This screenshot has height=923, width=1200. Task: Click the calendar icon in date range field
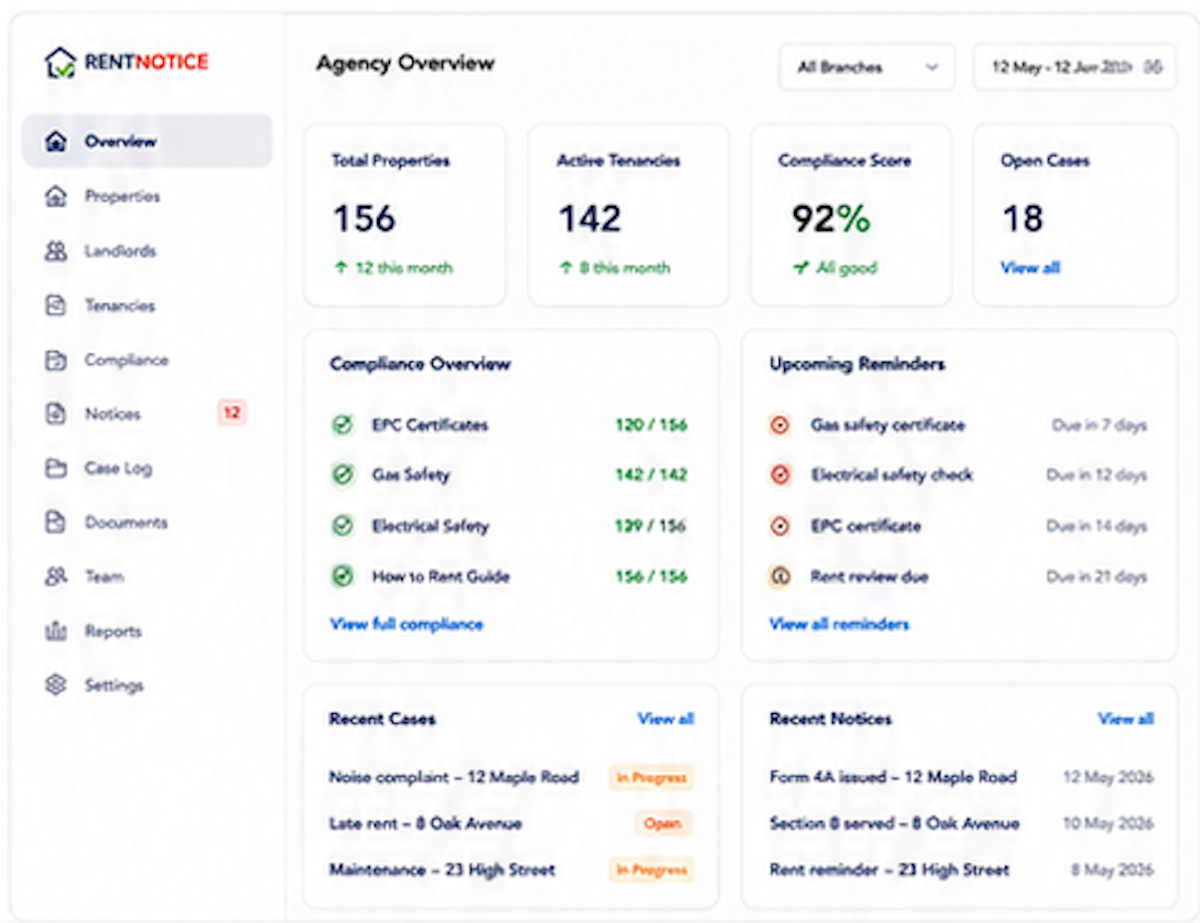tap(1153, 67)
